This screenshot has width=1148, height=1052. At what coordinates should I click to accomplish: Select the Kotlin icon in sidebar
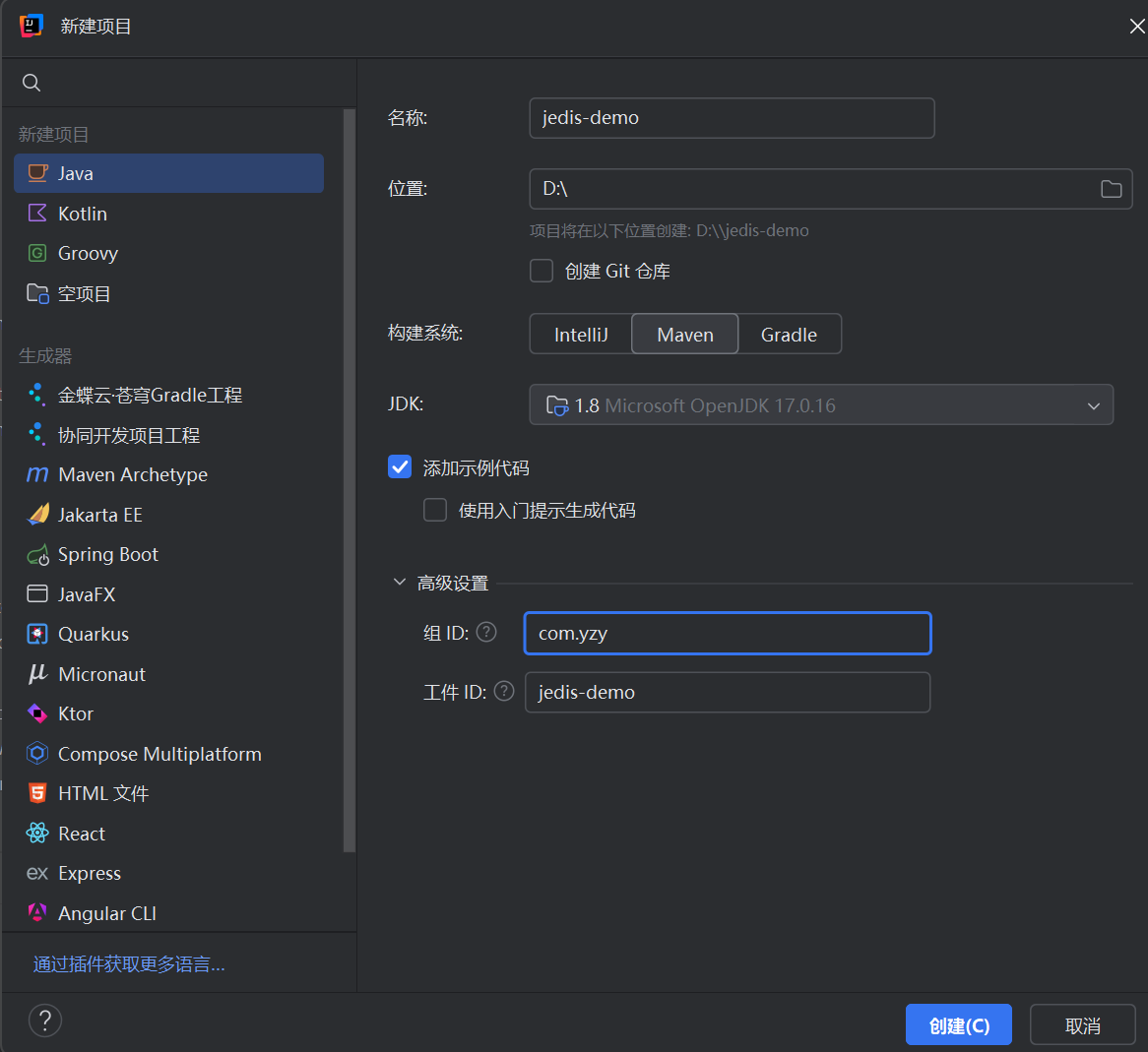point(37,213)
